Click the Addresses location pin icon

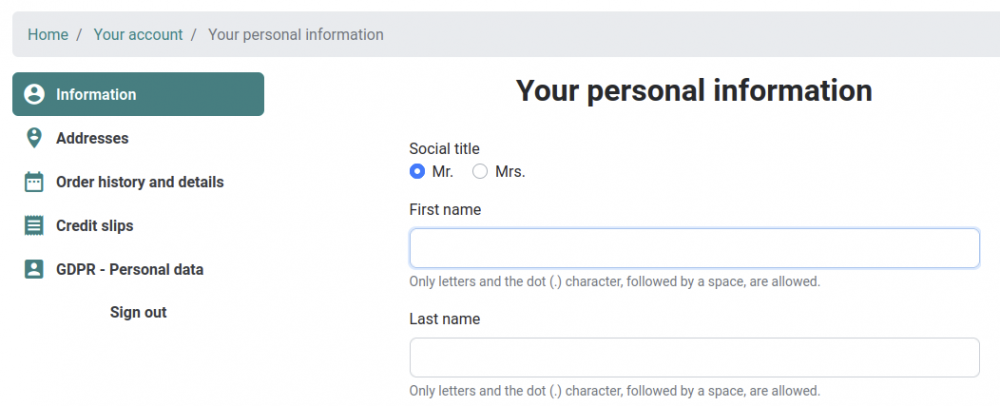[34, 138]
